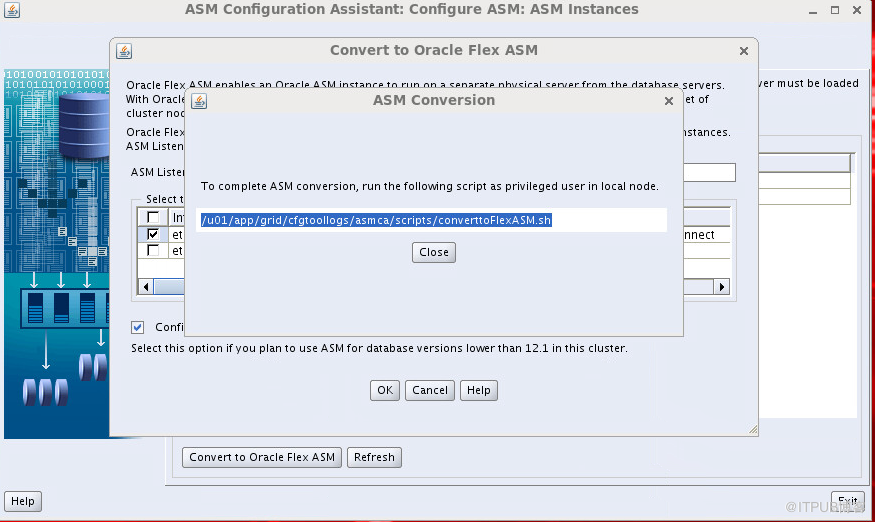Click the highlighted converttoFlexASM.sh script path
The width and height of the screenshot is (875, 522).
tap(376, 220)
